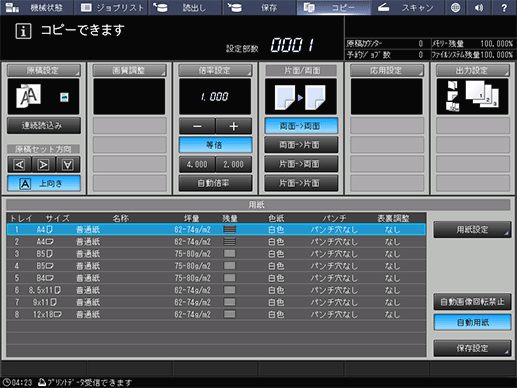Expand the 画質調整 image quality panel
Image resolution: width=517 pixels, height=388 pixels.
pos(129,70)
